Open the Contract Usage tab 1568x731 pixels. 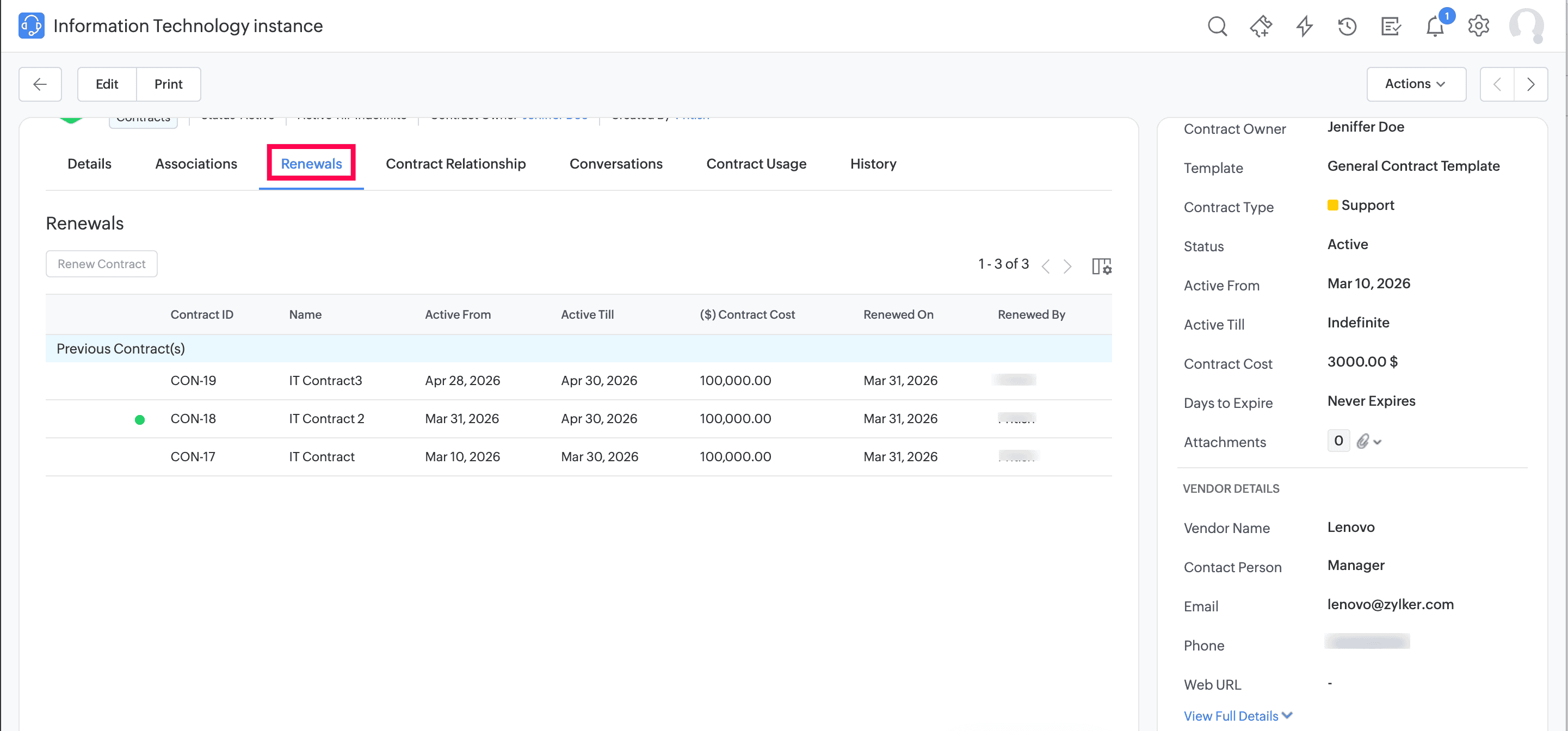[x=756, y=164]
